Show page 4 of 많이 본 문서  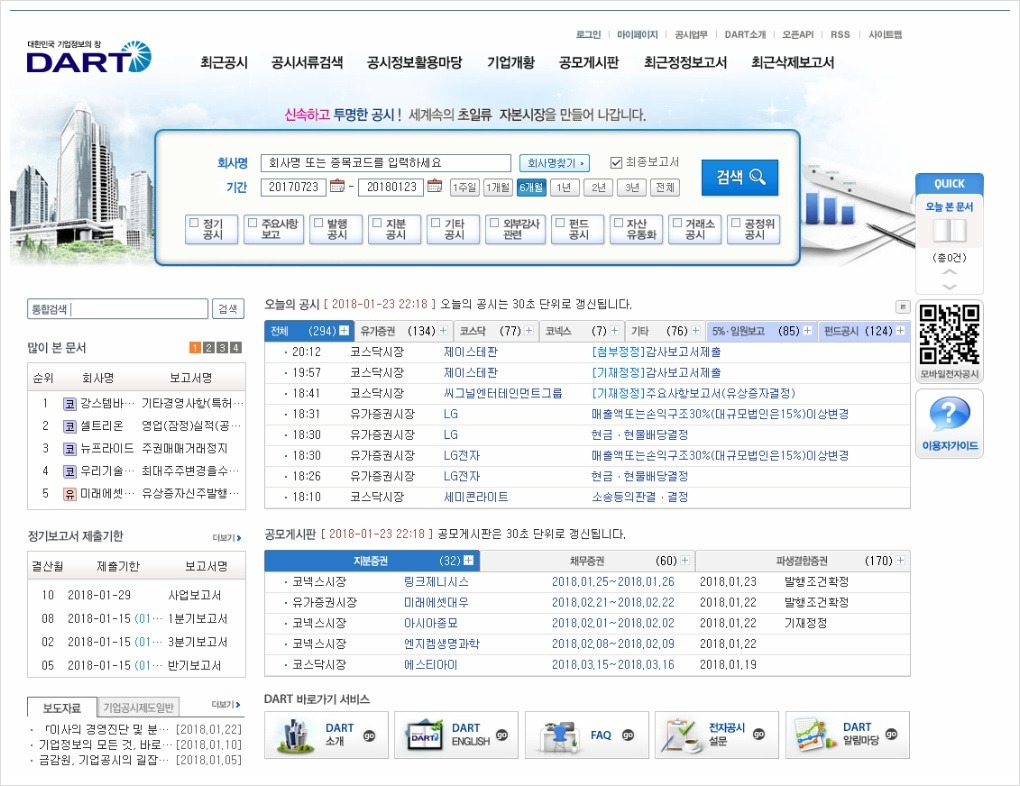pos(235,347)
